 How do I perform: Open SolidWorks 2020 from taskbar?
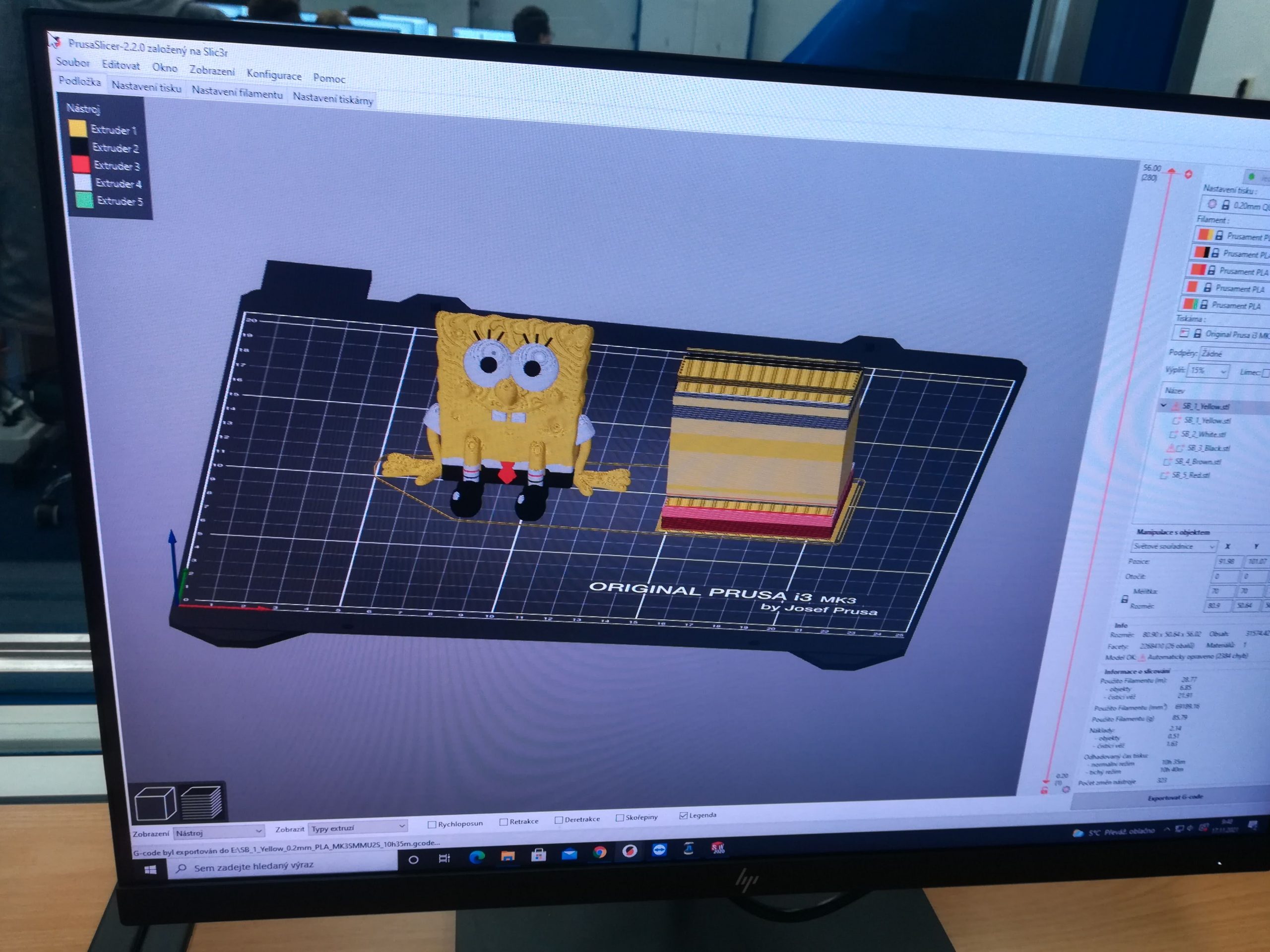(x=718, y=847)
